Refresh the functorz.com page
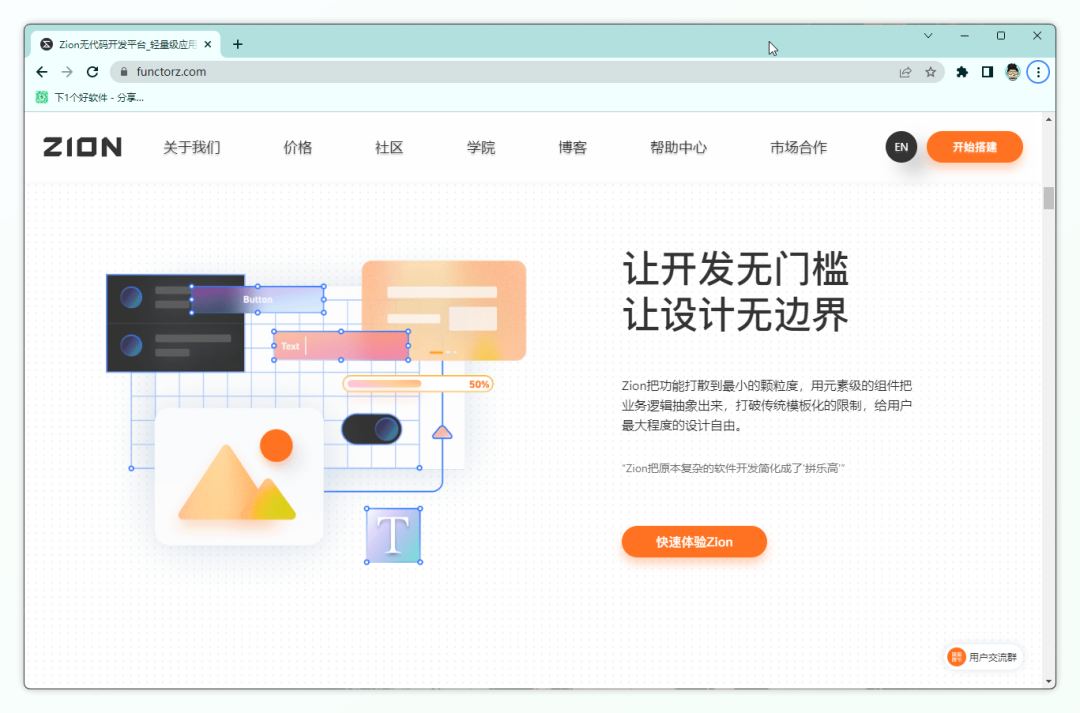The image size is (1080, 713). pyautogui.click(x=92, y=71)
